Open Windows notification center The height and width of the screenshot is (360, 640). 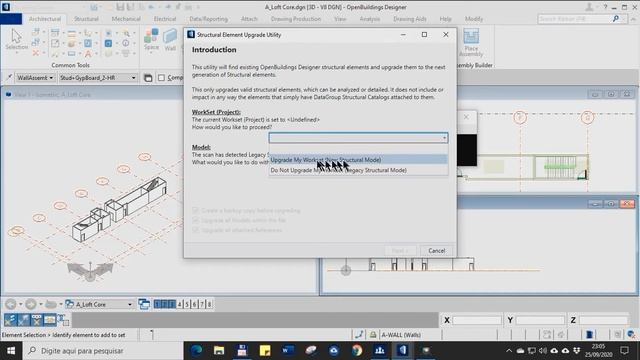click(x=624, y=351)
